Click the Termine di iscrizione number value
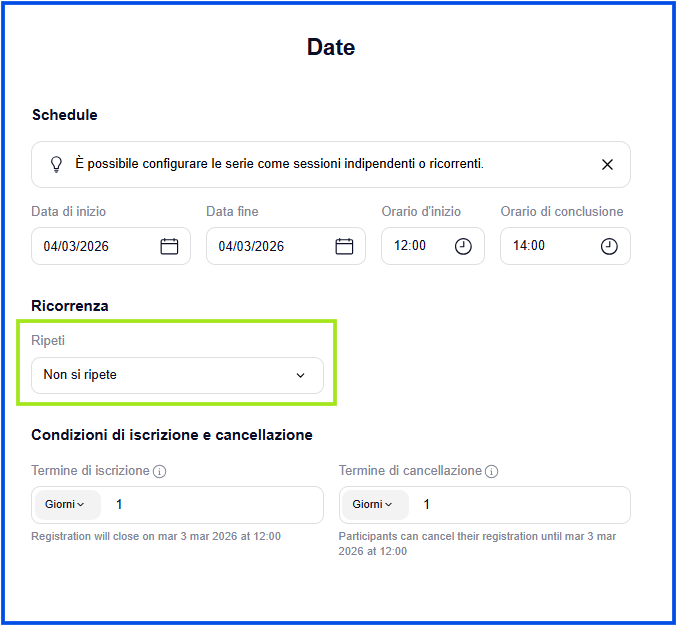The height and width of the screenshot is (629, 676). pyautogui.click(x=119, y=505)
